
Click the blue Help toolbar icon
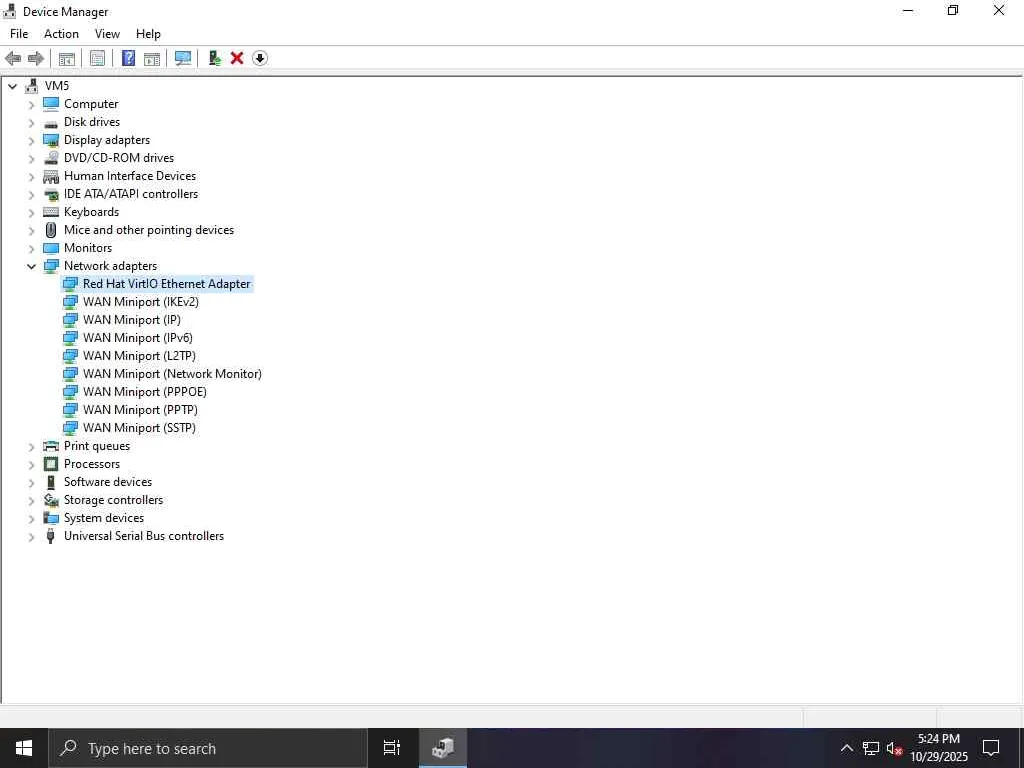point(129,58)
